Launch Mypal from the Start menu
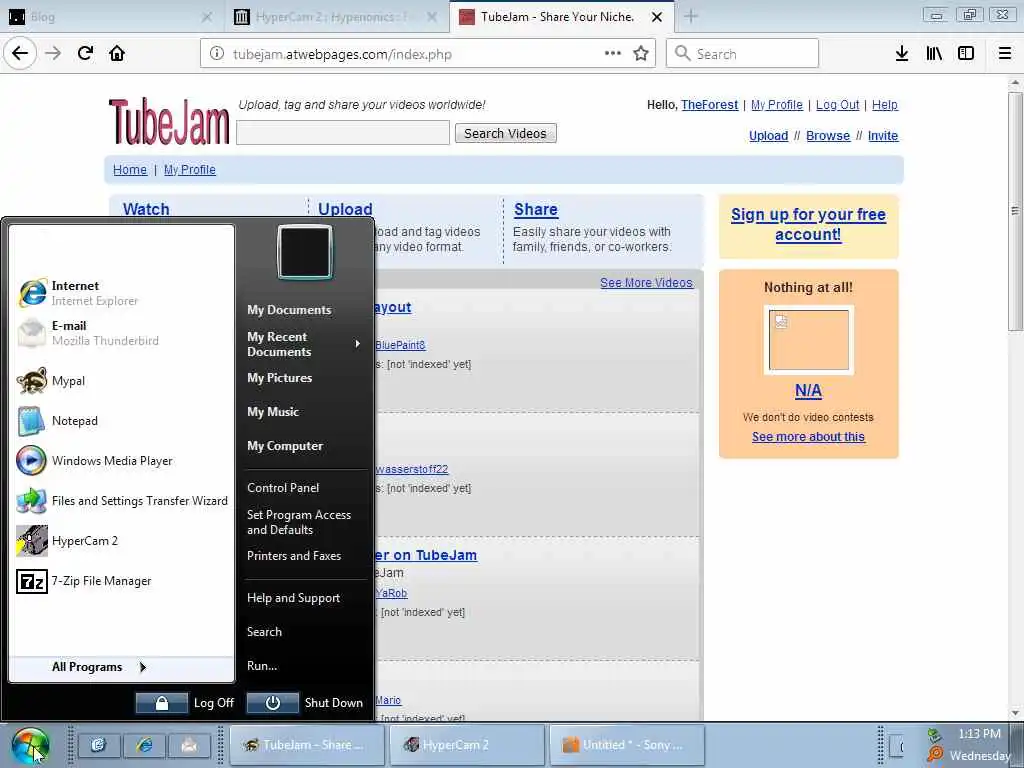Viewport: 1024px width, 768px height. click(x=122, y=381)
